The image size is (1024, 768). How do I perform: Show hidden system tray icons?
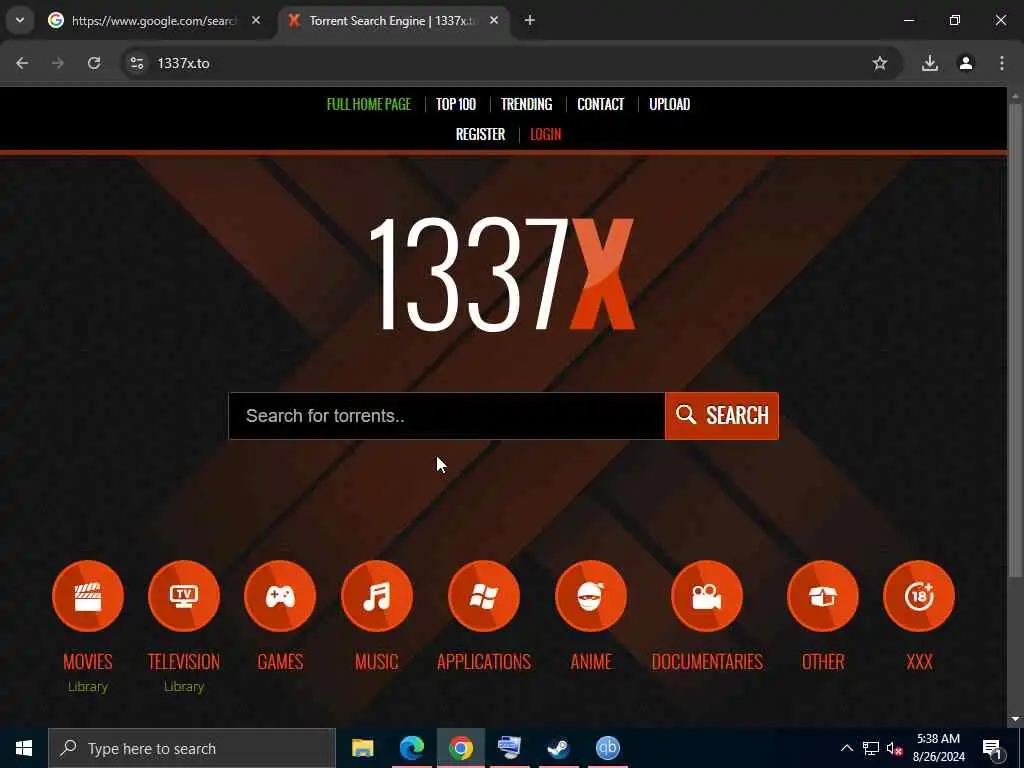tap(846, 748)
